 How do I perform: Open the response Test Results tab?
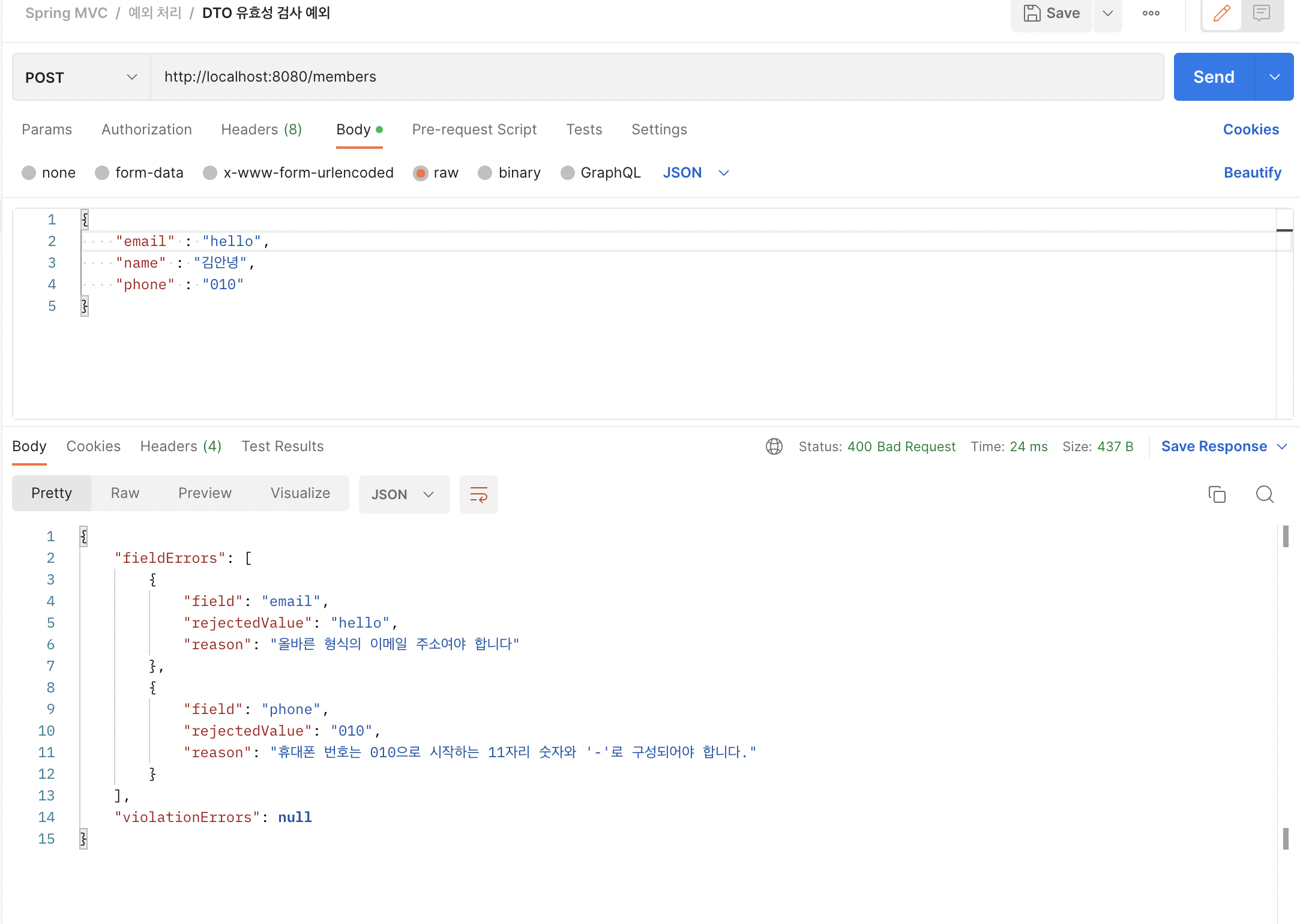coord(282,446)
